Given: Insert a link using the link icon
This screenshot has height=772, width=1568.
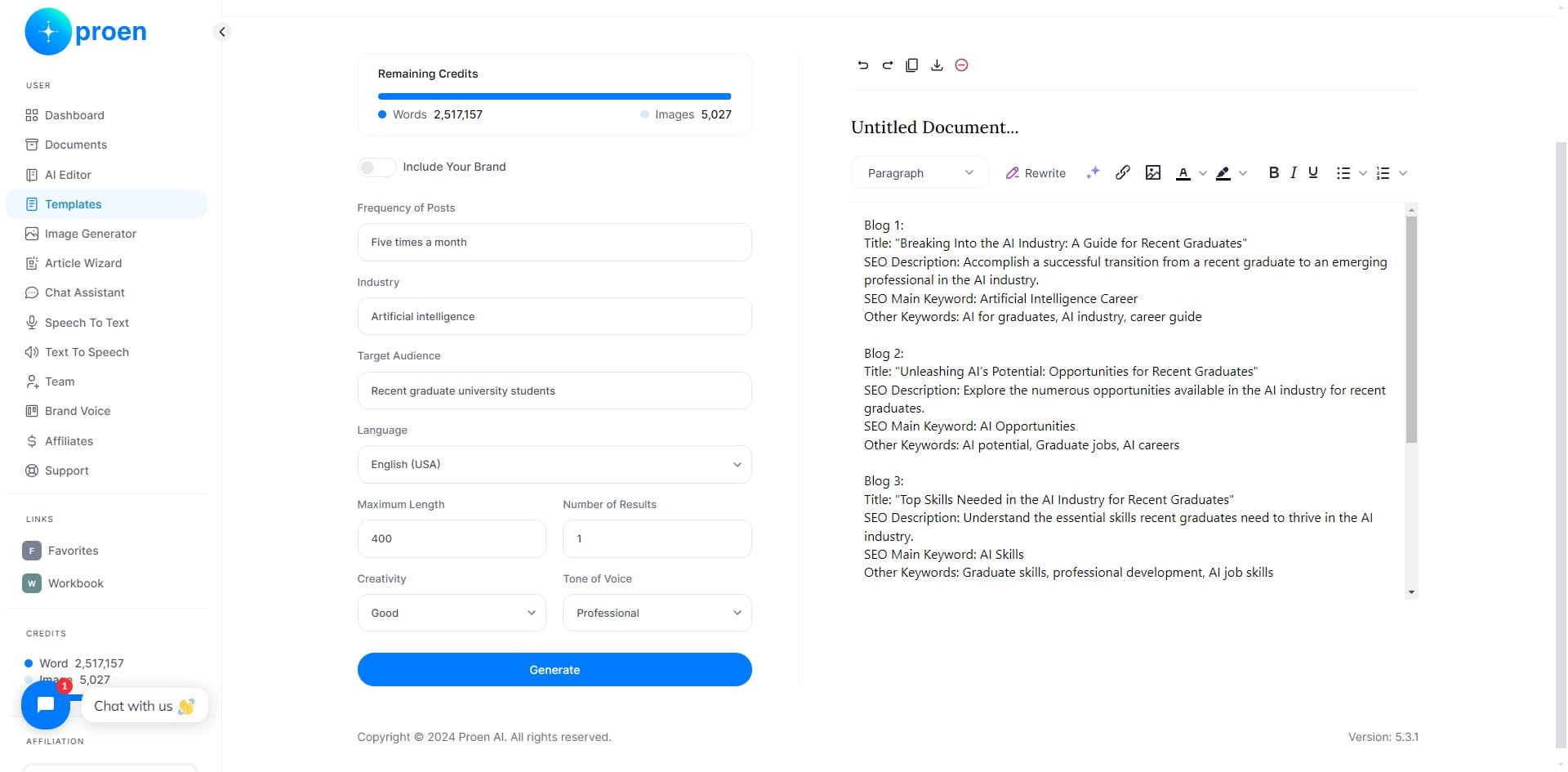Looking at the screenshot, I should pos(1123,172).
